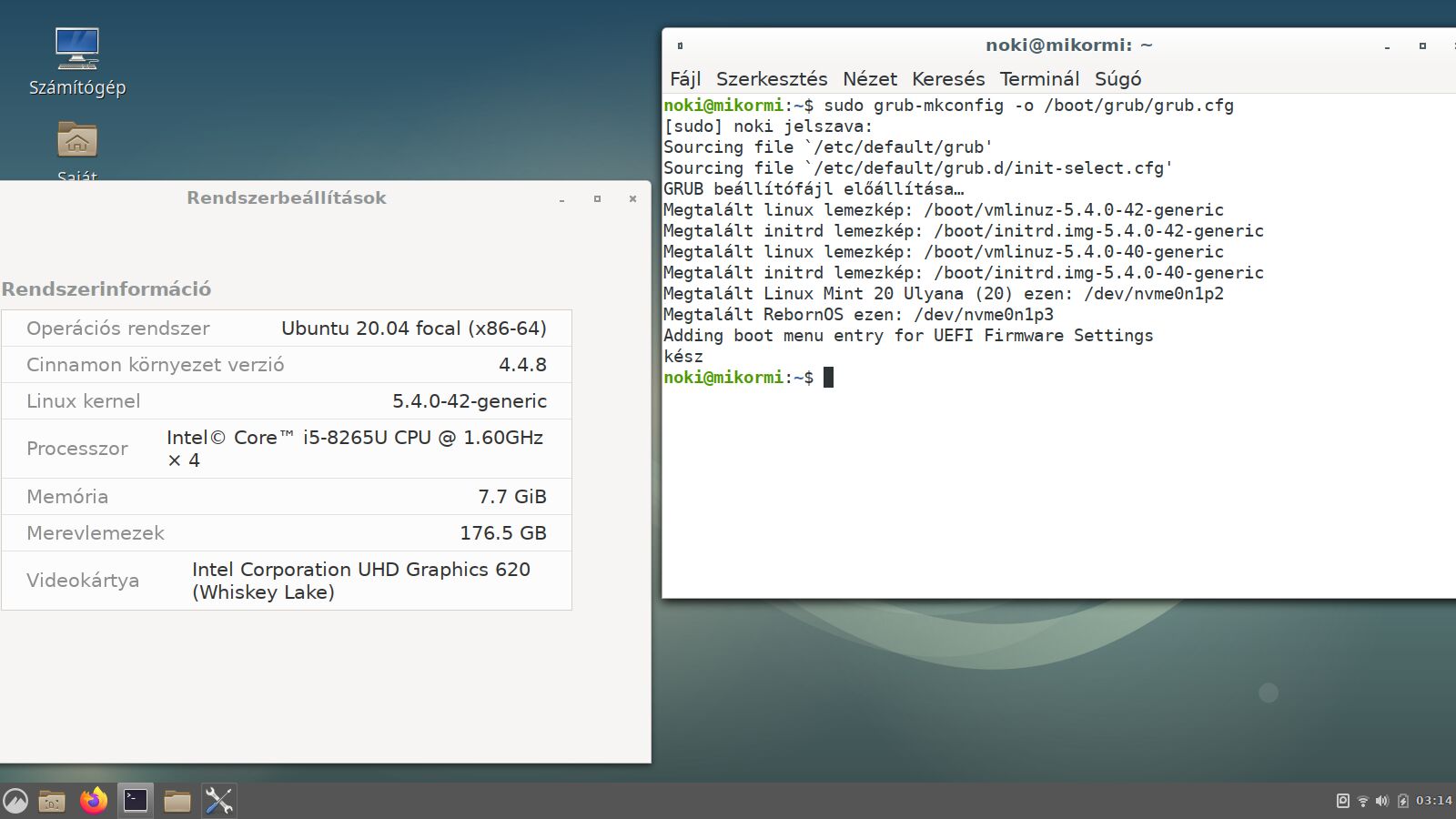The height and width of the screenshot is (819, 1456).
Task: Open the Fájl menu in terminal
Action: point(685,79)
